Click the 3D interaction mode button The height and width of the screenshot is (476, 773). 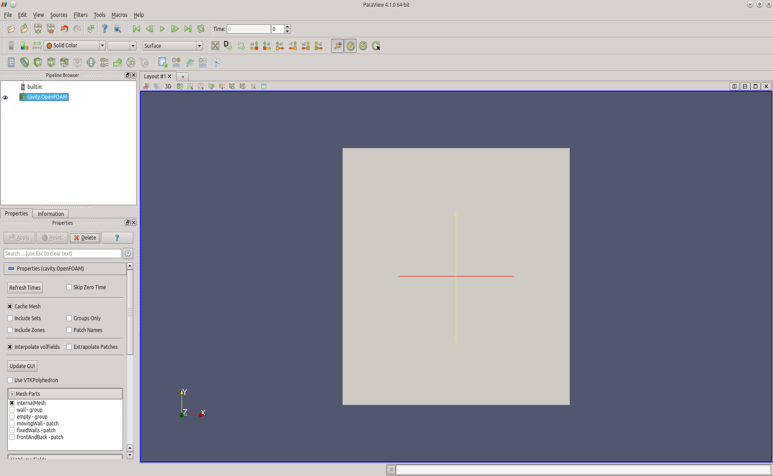[x=168, y=86]
